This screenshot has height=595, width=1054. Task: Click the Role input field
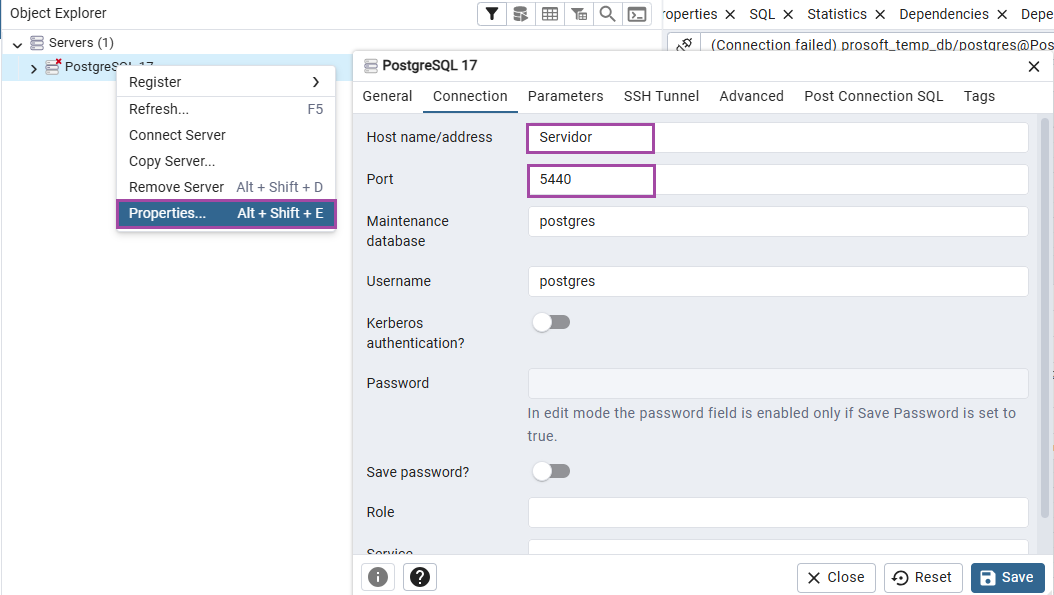click(778, 512)
